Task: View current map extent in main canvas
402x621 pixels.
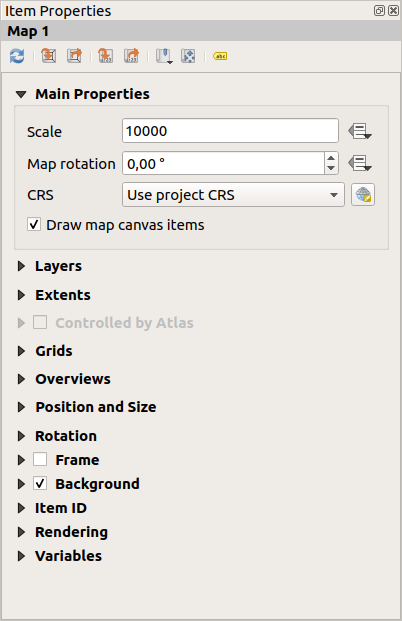Action: (x=74, y=56)
